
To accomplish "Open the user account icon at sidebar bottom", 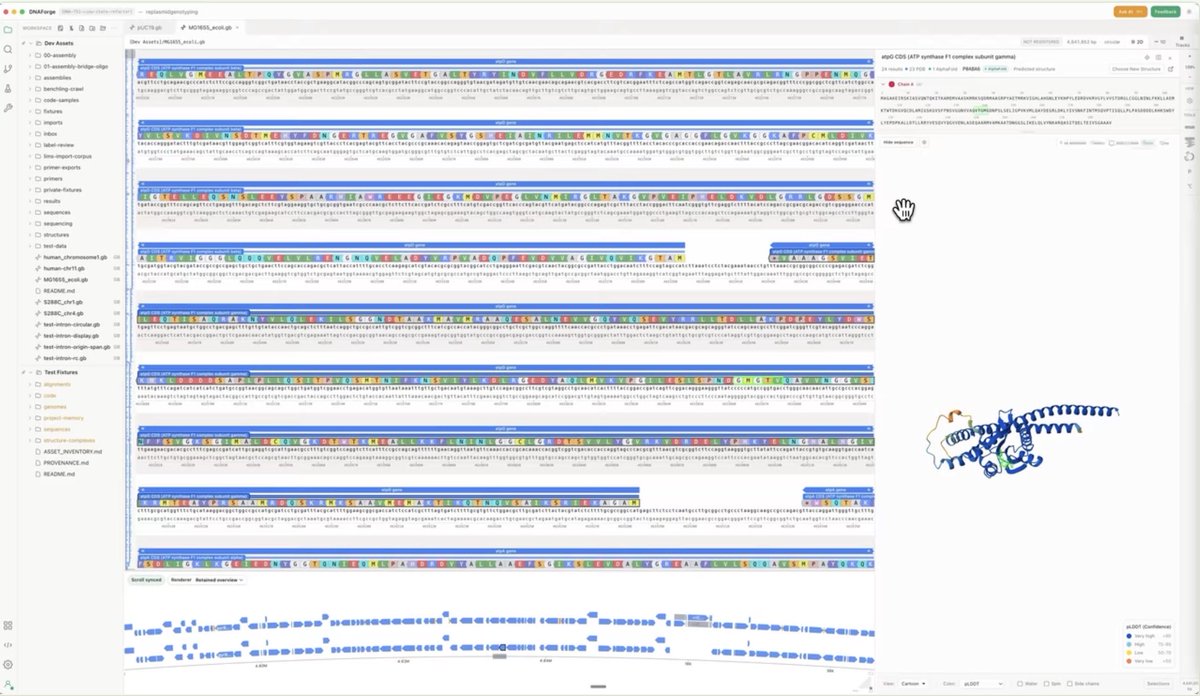I will coord(8,683).
